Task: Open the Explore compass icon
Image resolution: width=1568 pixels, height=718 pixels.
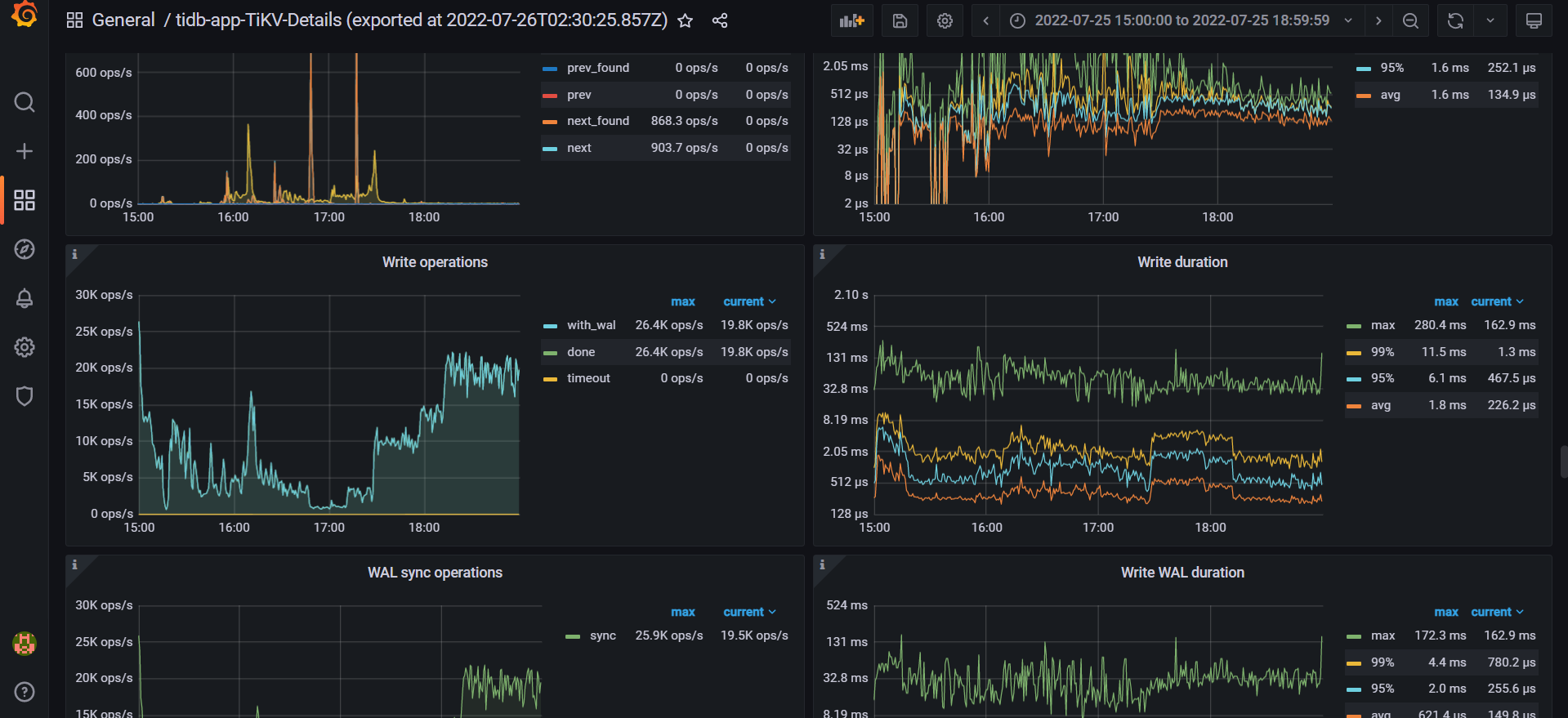Action: click(25, 249)
